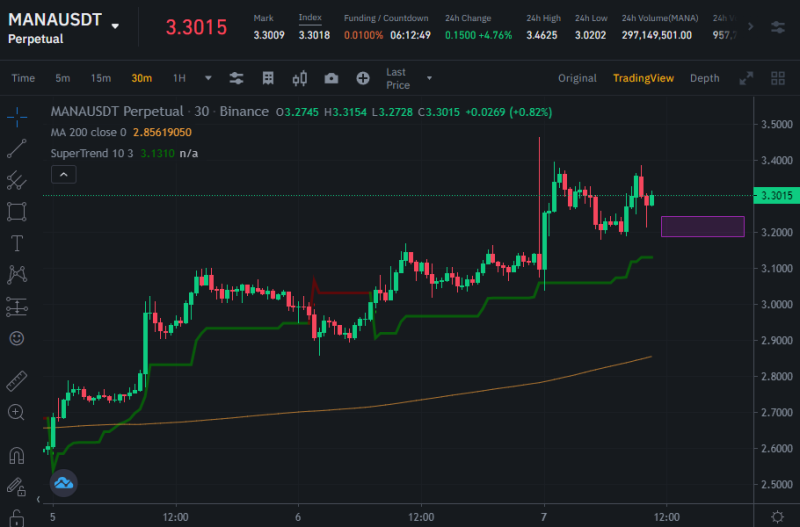Click the 24h Low value 3.0202
This screenshot has height=527, width=800.
pyautogui.click(x=590, y=35)
